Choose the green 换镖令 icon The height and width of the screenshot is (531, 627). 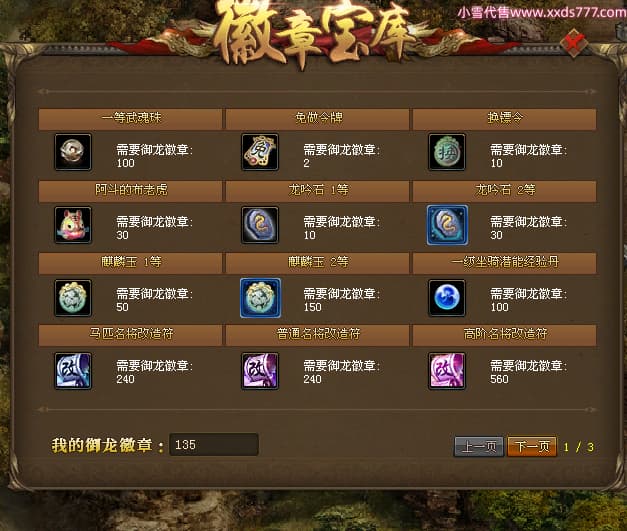click(447, 152)
